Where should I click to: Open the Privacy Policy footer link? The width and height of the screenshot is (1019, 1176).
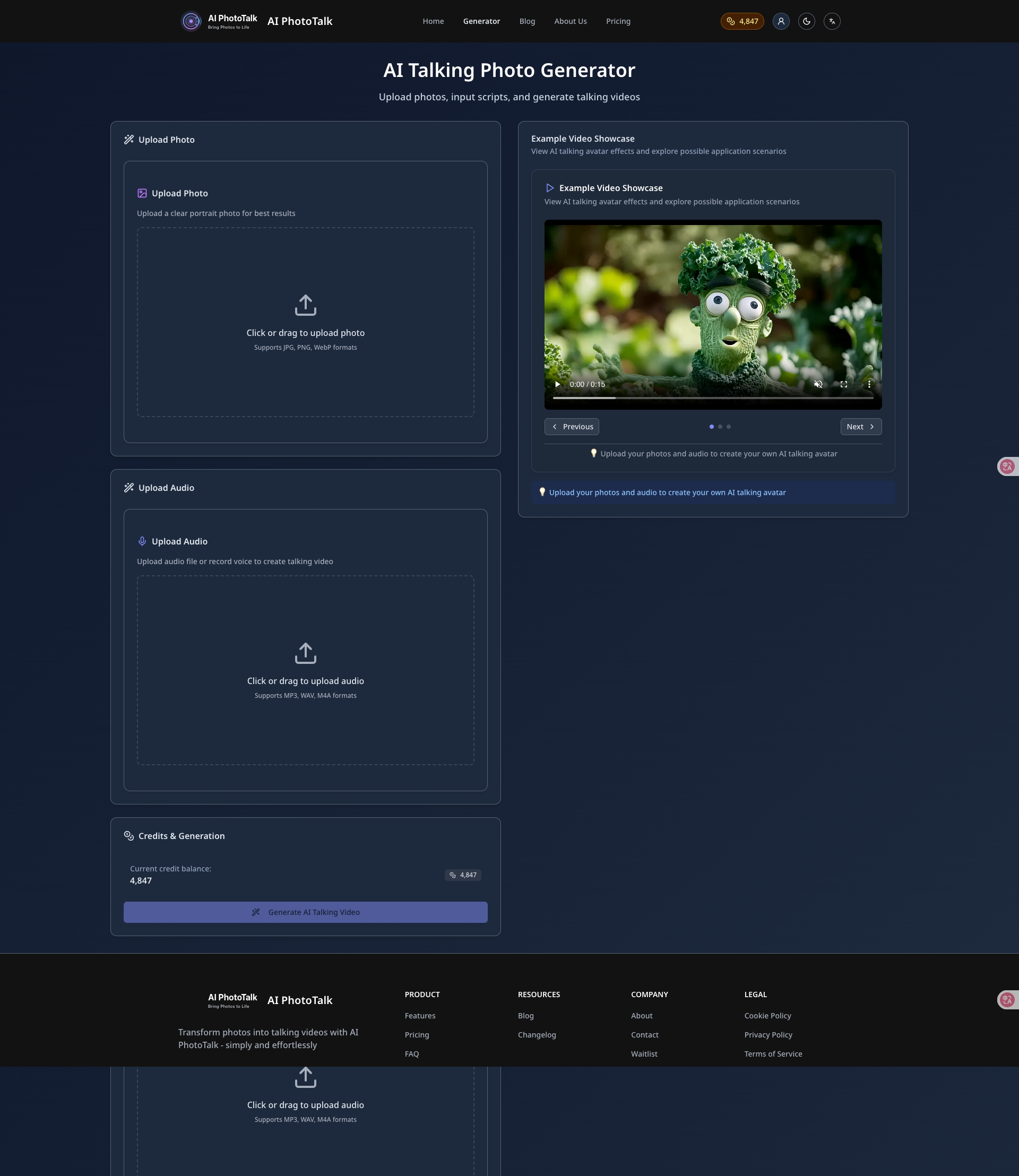[x=768, y=1035]
